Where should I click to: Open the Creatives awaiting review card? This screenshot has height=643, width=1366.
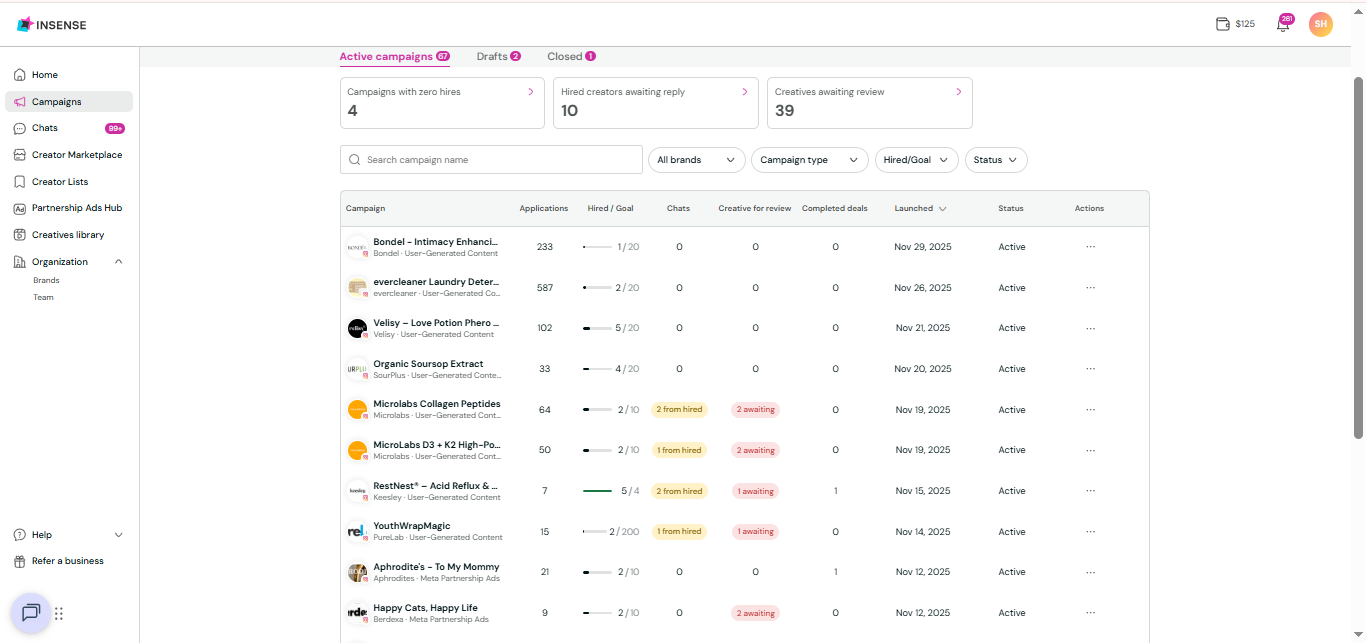(870, 103)
